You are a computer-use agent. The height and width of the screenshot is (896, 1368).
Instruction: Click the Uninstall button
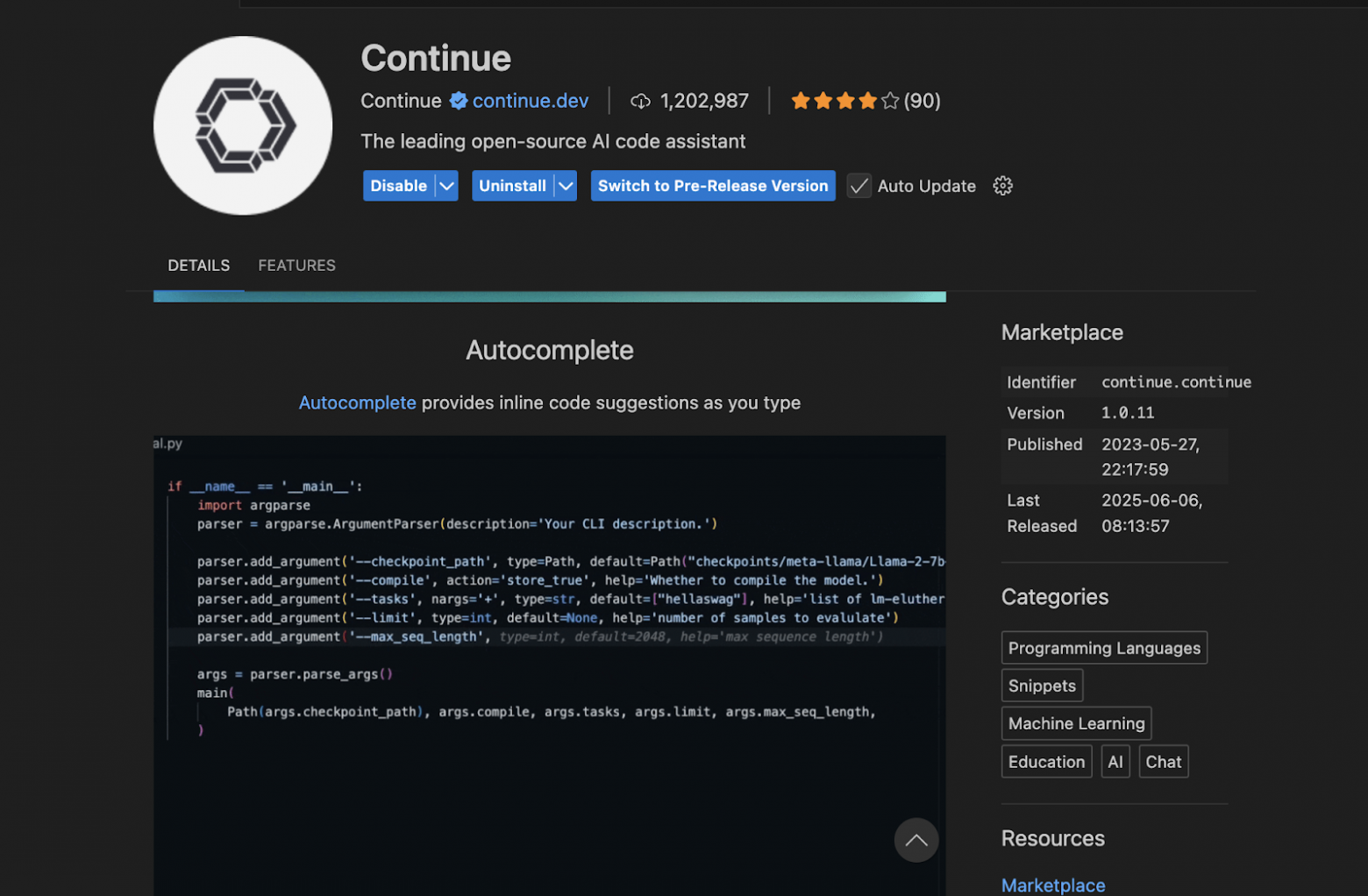[x=512, y=186]
